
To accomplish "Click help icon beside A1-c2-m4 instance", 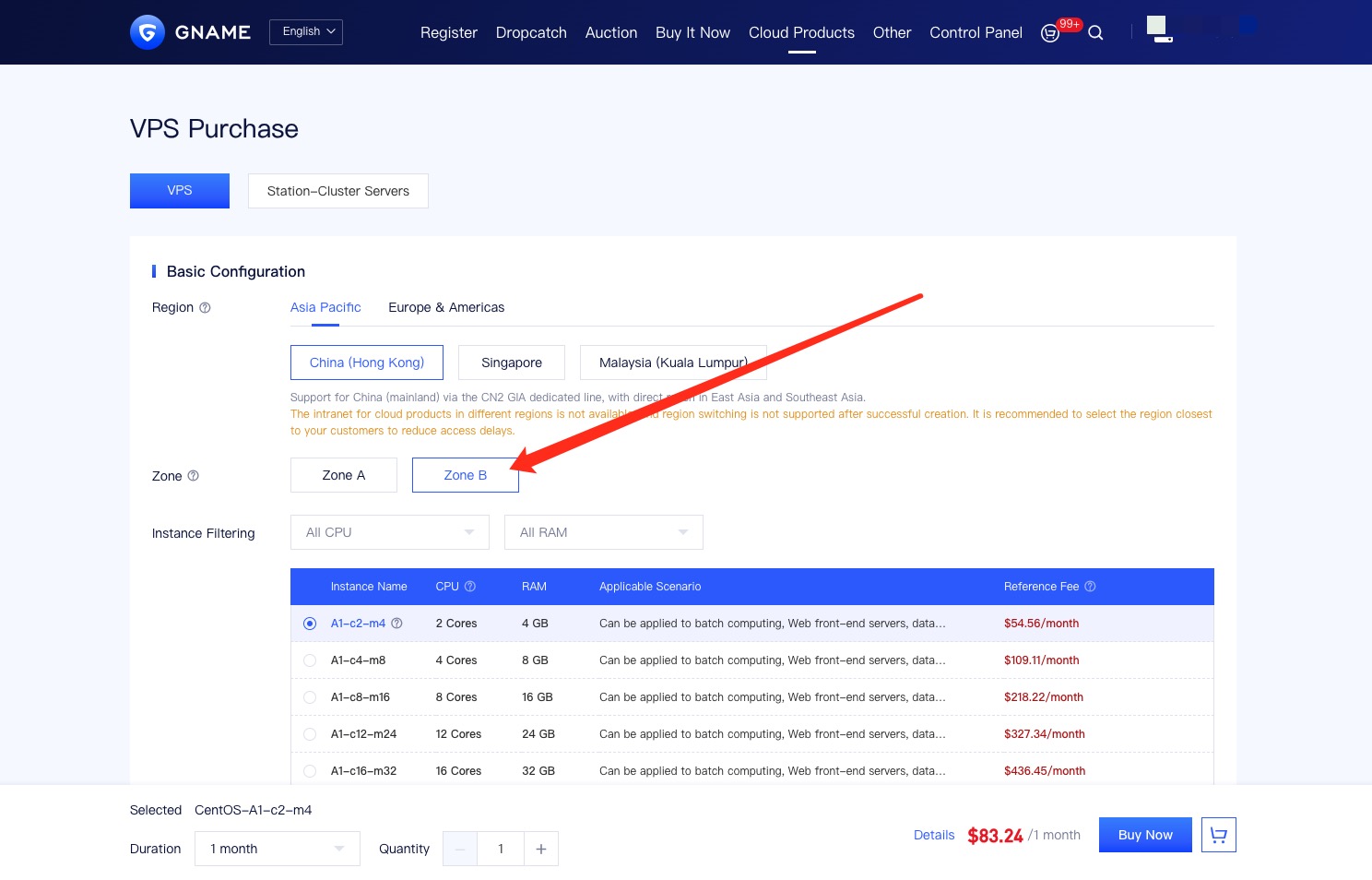I will click(x=396, y=624).
